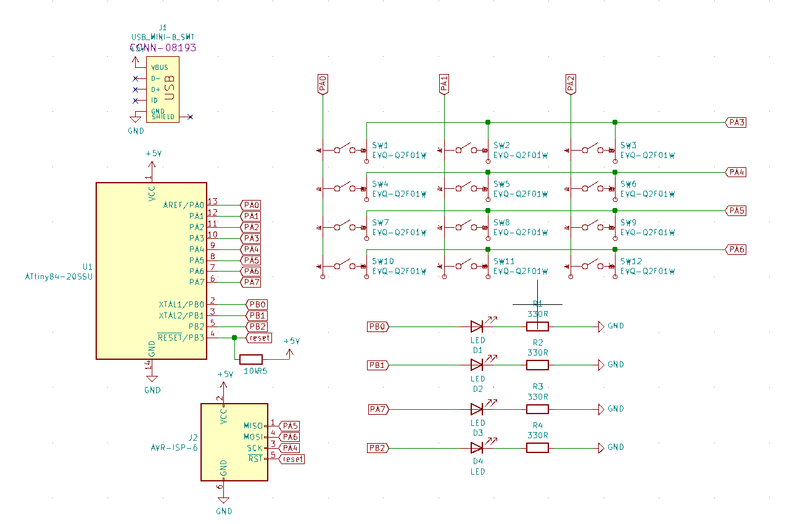The height and width of the screenshot is (524, 800).
Task: Select switch SW2 symbol
Action: coord(464,149)
